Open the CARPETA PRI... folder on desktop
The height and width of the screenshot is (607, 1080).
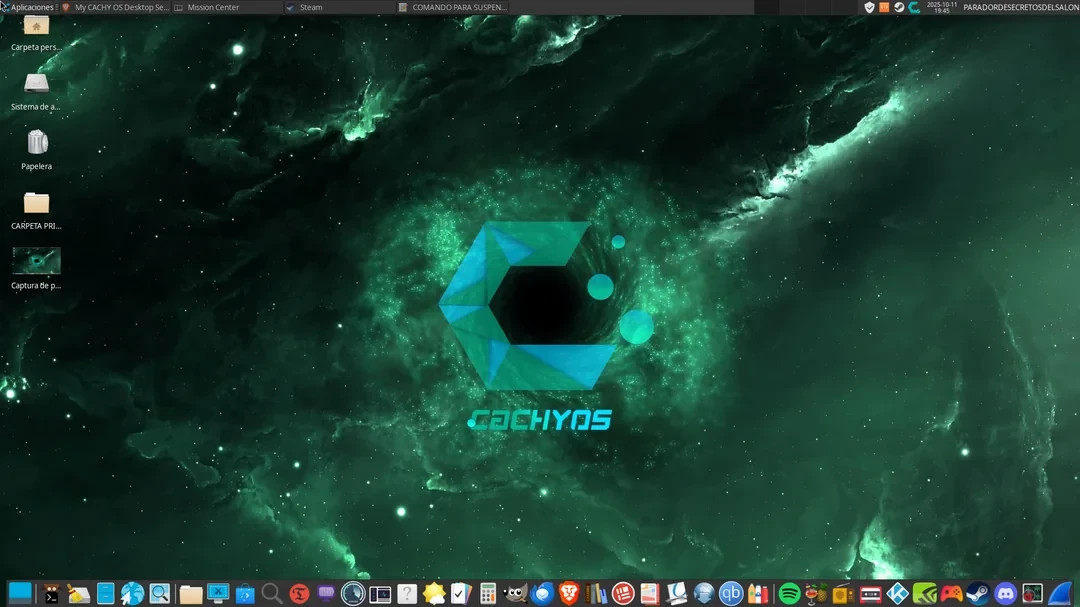(36, 210)
